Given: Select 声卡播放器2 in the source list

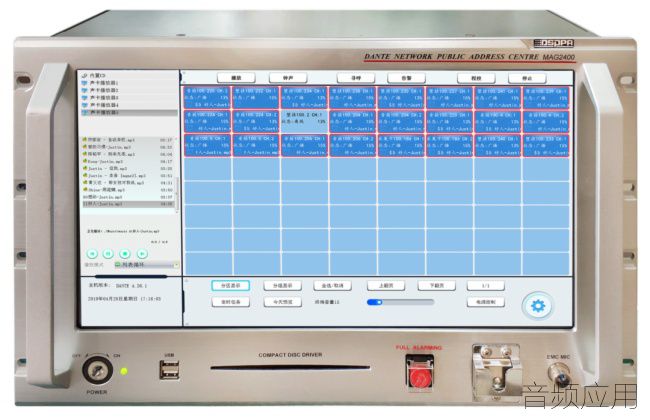Looking at the screenshot, I should pos(129,90).
